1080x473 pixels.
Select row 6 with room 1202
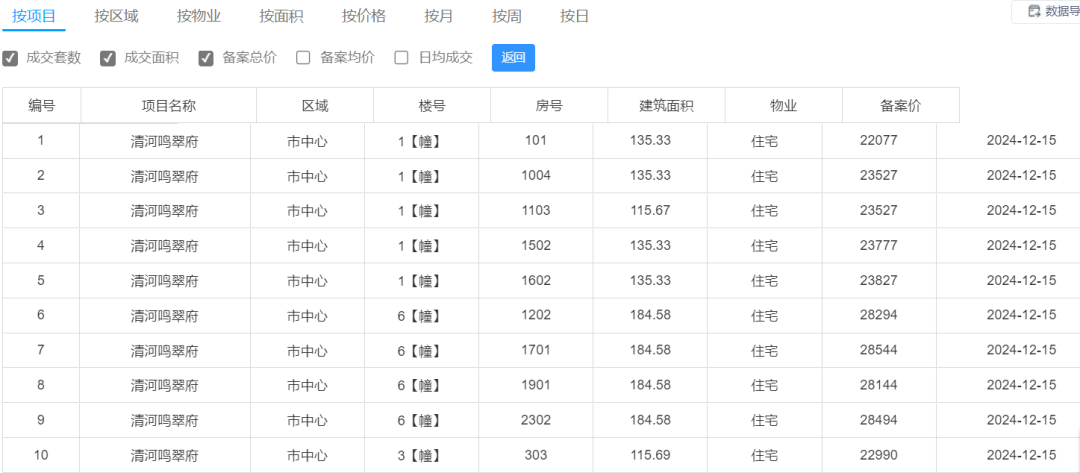coord(540,315)
